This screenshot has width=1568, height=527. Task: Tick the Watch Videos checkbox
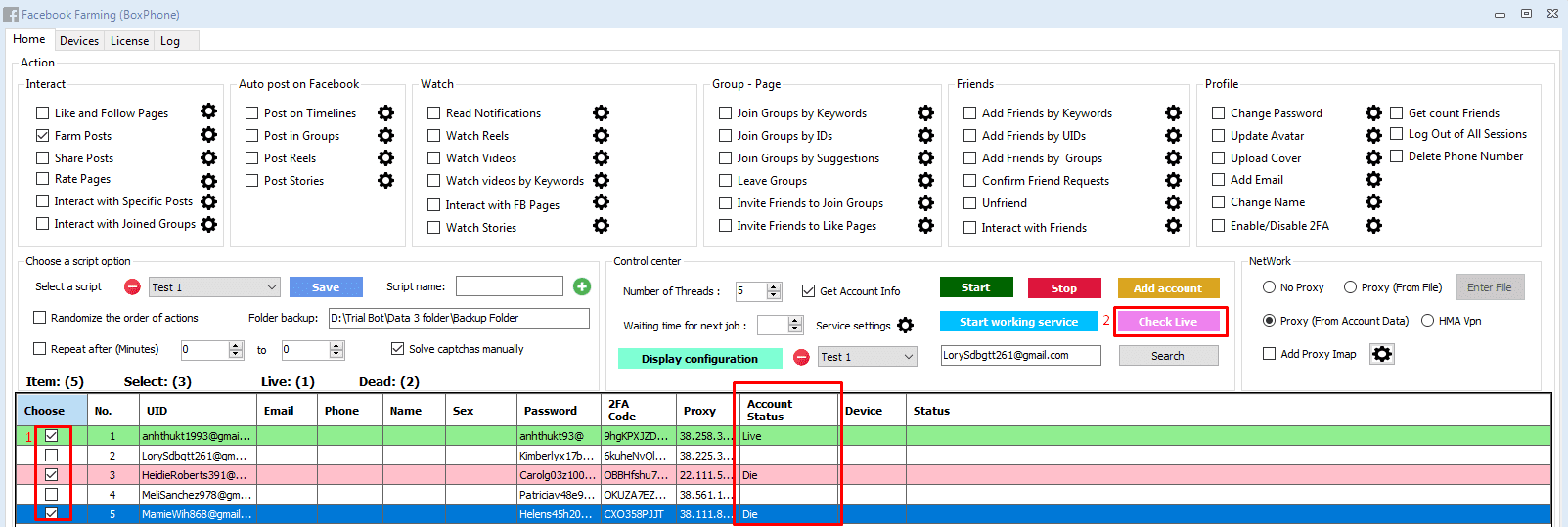[x=433, y=158]
